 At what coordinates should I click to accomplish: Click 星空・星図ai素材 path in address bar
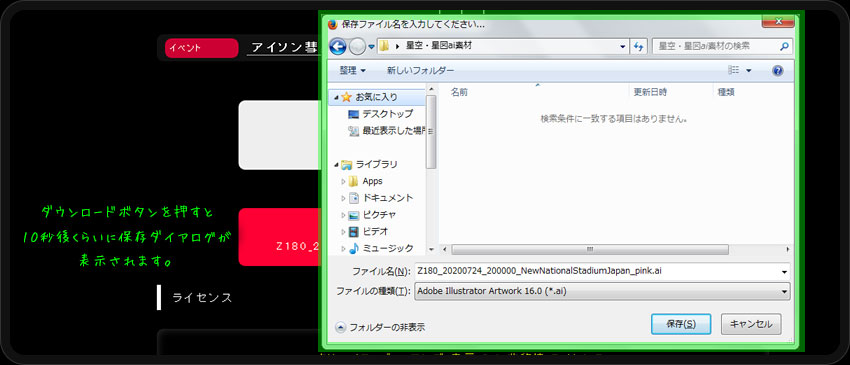pos(439,47)
